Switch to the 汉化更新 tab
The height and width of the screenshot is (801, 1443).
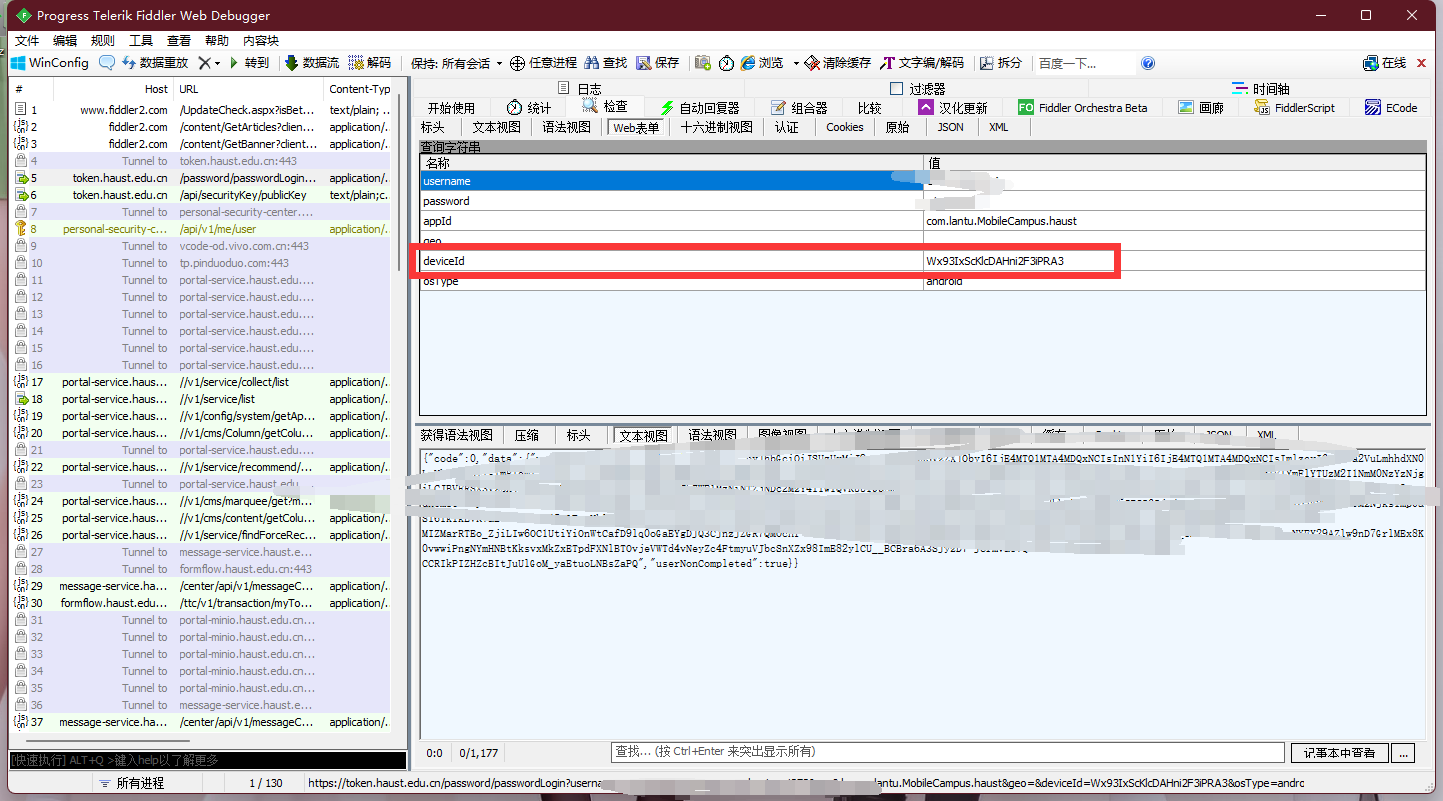953,108
